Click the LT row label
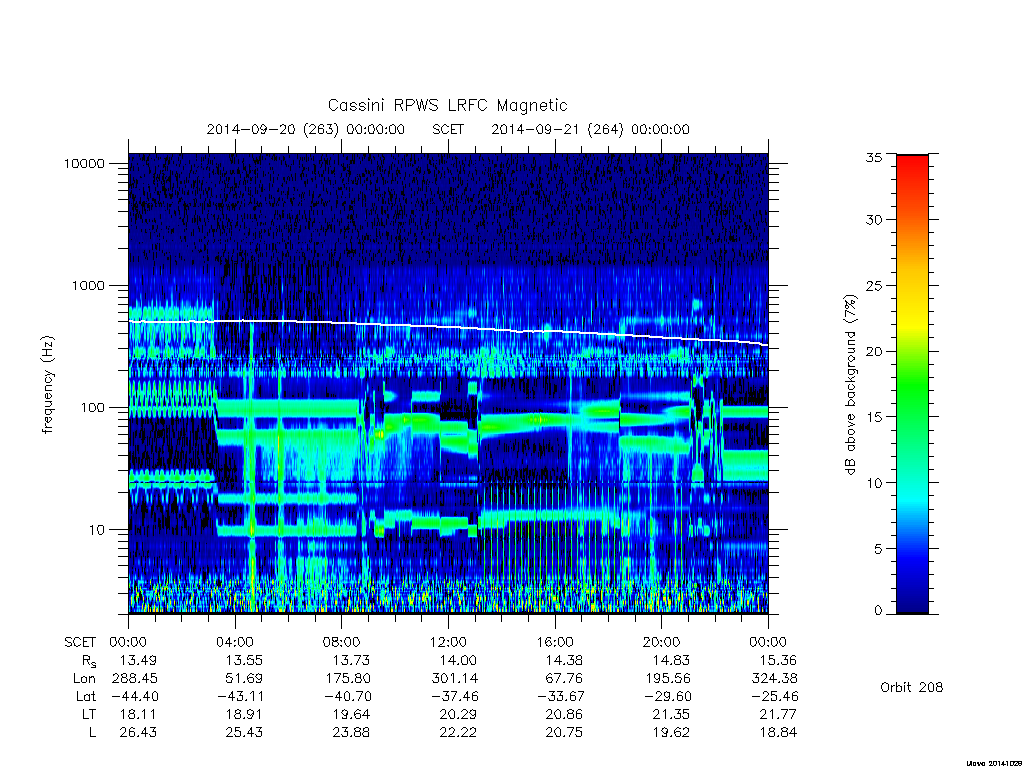Image resolution: width=1024 pixels, height=768 pixels. (89, 714)
